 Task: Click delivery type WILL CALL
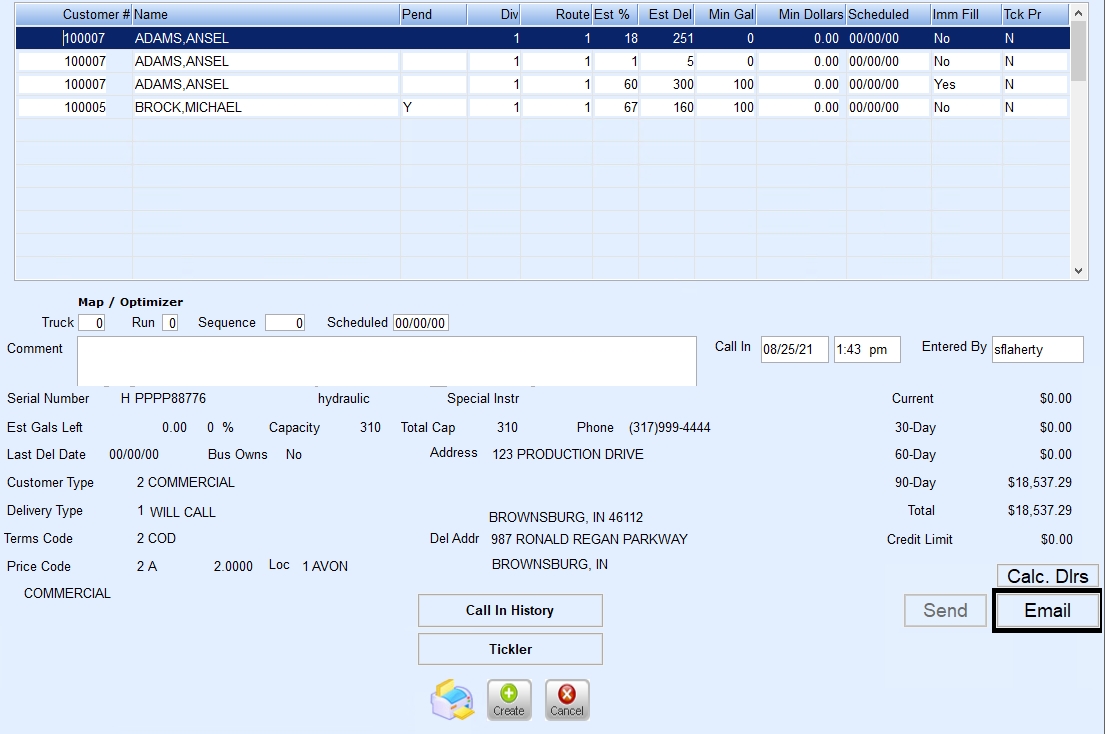183,512
